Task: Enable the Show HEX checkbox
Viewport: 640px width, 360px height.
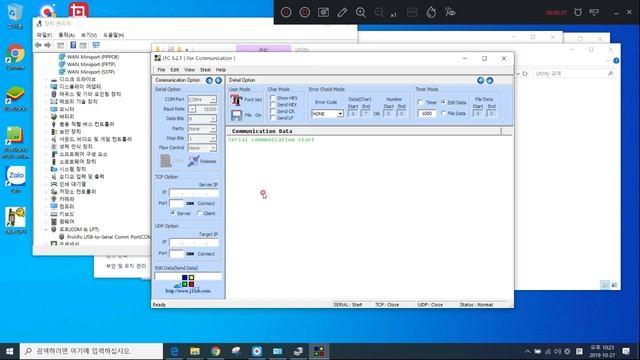Action: pos(273,98)
